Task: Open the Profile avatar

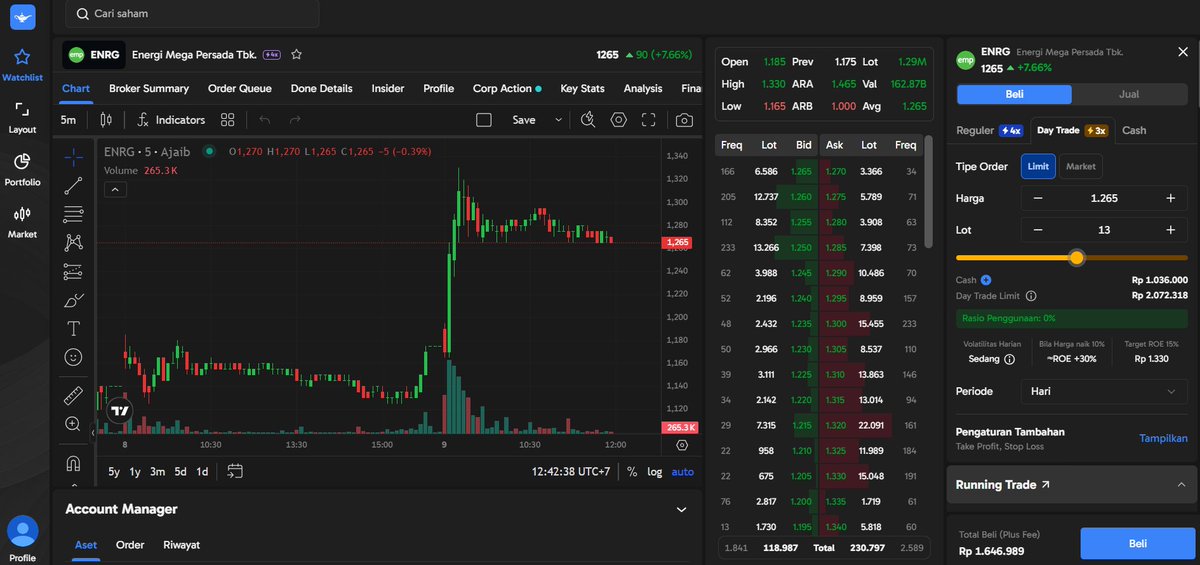Action: (22, 531)
